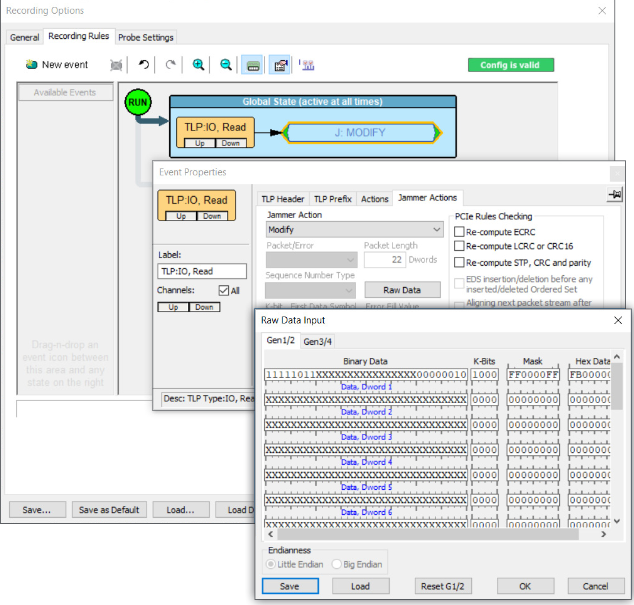Switch to the Gen3/4 tab

pyautogui.click(x=316, y=341)
